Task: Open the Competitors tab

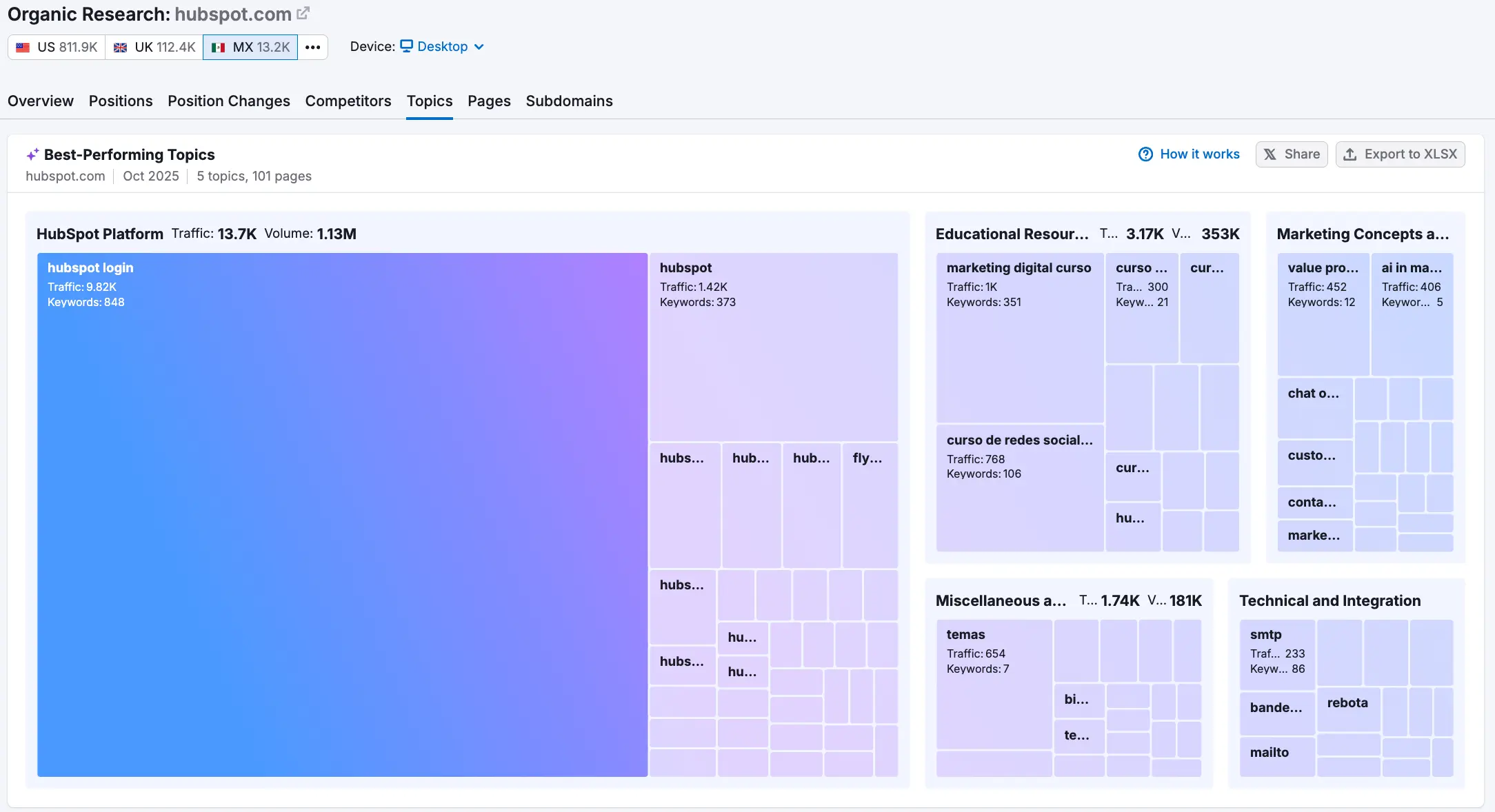Action: coord(348,101)
